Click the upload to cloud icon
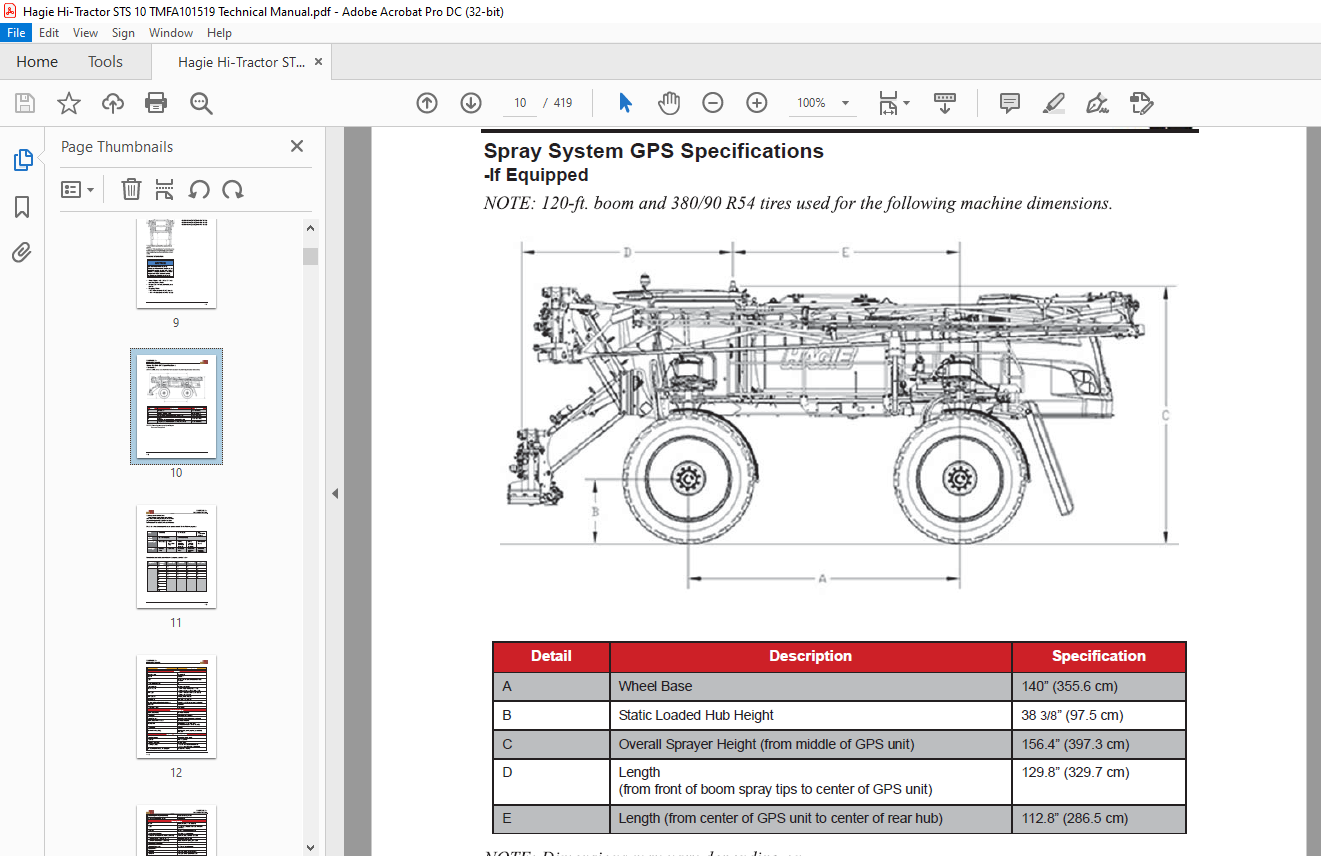Image resolution: width=1321 pixels, height=856 pixels. point(113,103)
